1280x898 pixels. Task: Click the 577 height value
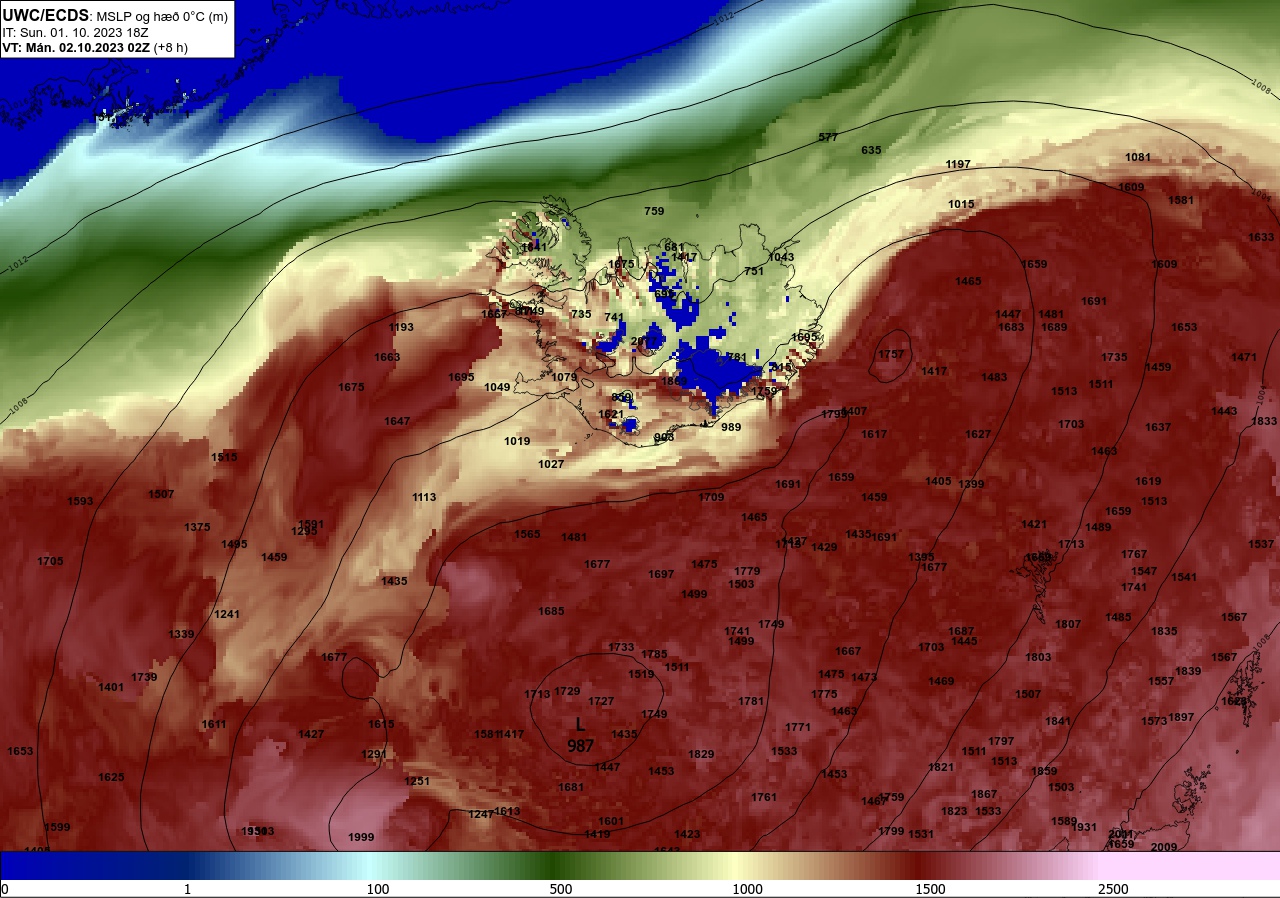tap(828, 137)
